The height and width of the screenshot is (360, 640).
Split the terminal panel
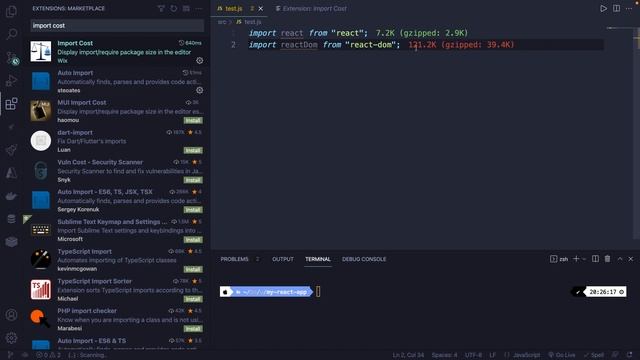[596, 259]
